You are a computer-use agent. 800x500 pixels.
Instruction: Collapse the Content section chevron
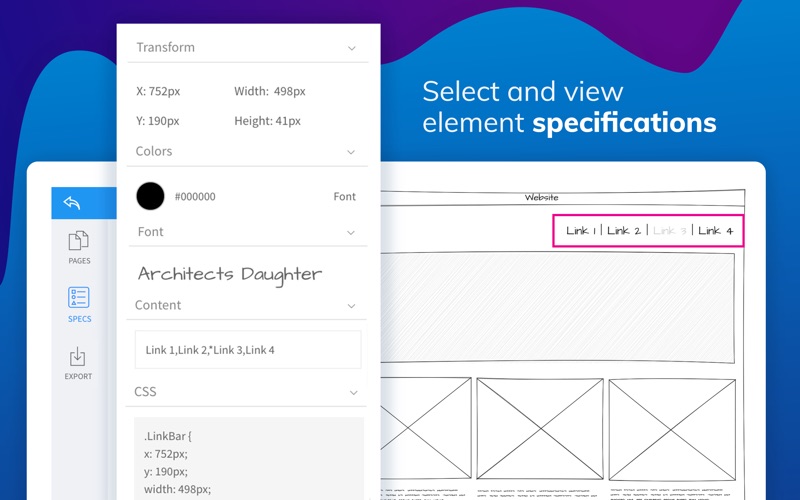pyautogui.click(x=352, y=305)
